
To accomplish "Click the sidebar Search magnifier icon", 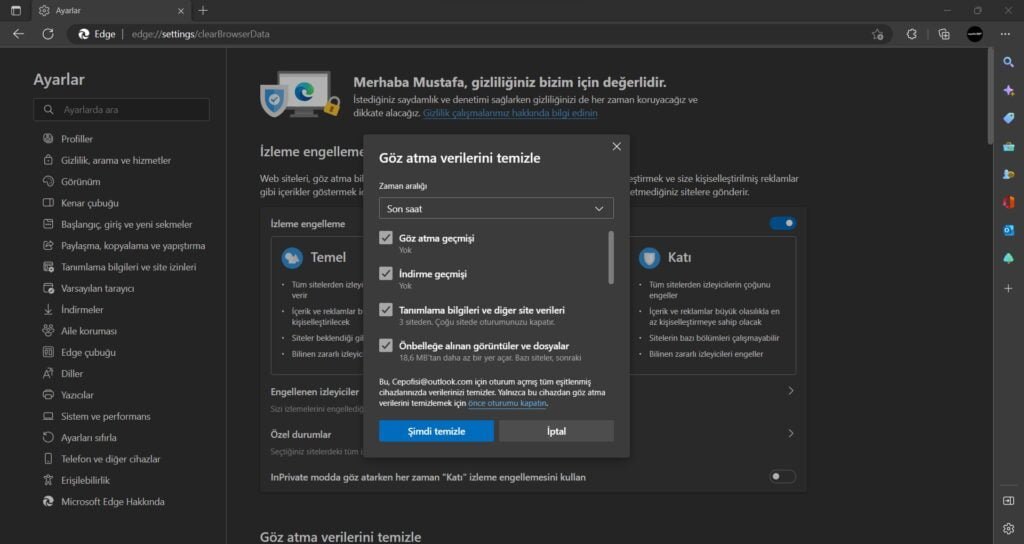I will [x=1008, y=62].
